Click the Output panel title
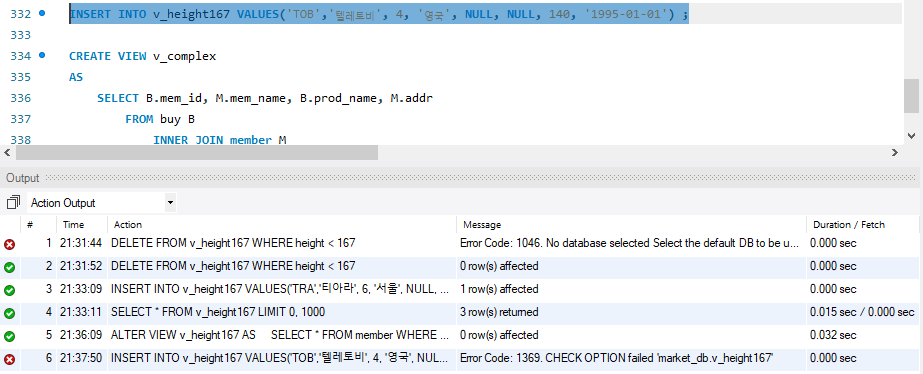 coord(22,178)
